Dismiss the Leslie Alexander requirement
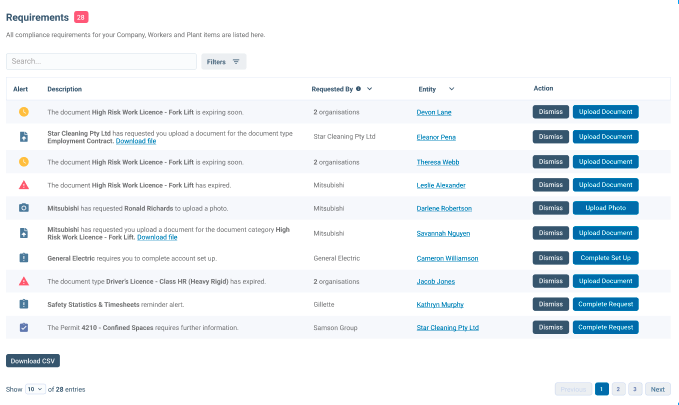Viewport: 679px width, 405px height. [550, 185]
